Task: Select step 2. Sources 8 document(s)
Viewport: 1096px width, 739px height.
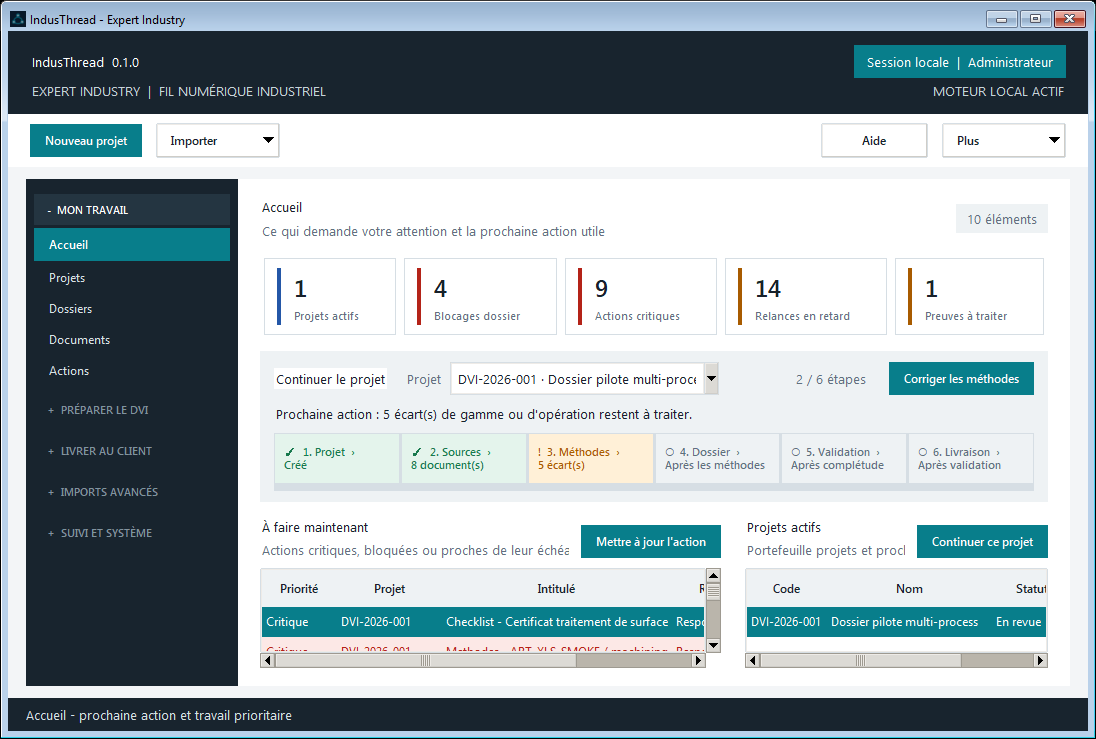Action: coord(464,459)
